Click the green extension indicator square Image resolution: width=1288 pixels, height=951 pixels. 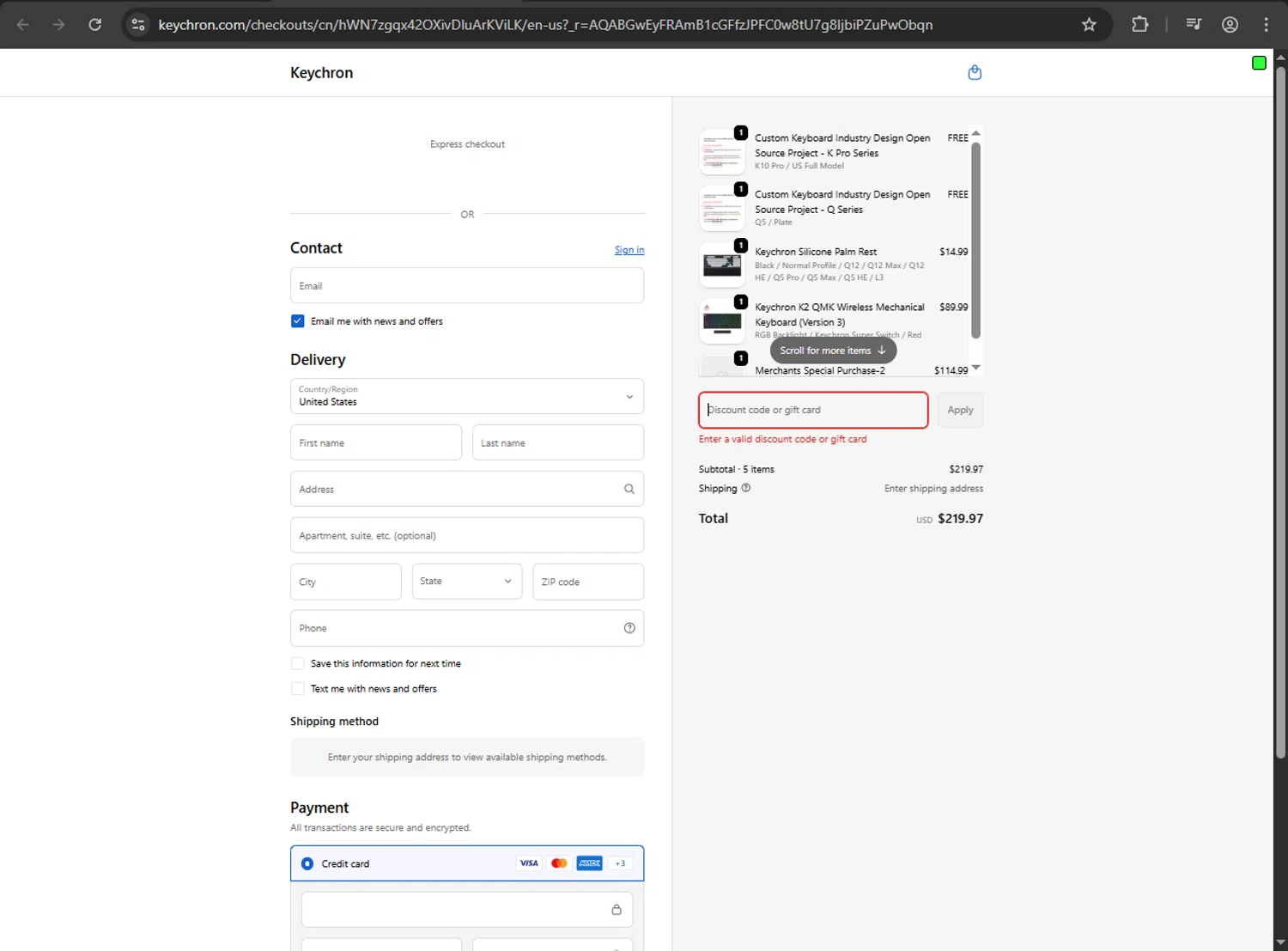1259,63
